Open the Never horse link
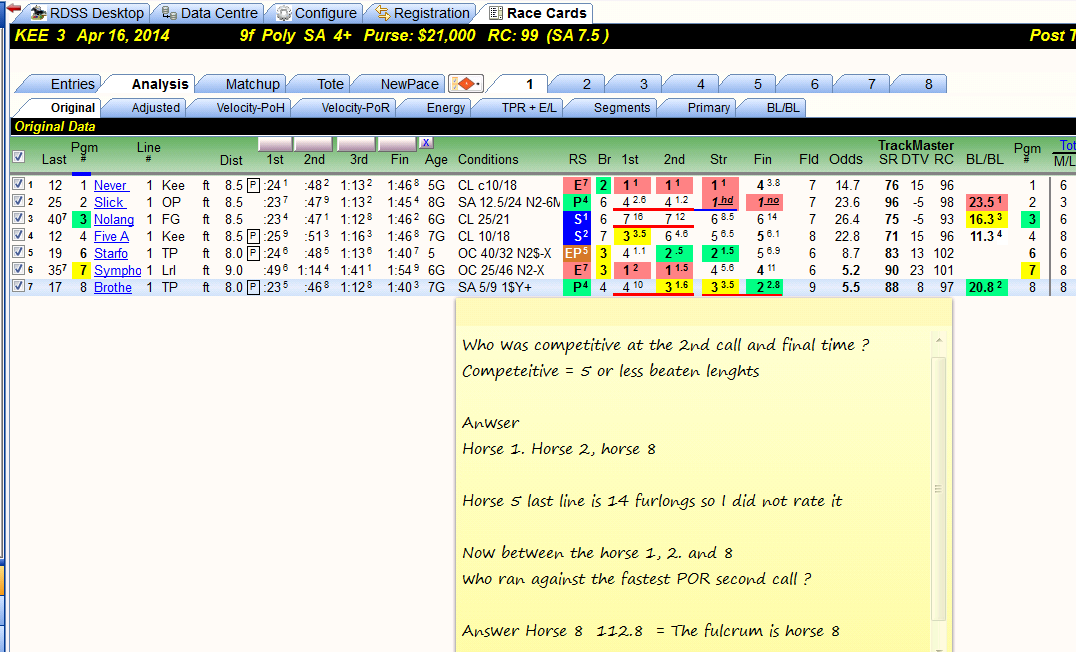This screenshot has width=1076, height=652. click(x=110, y=185)
